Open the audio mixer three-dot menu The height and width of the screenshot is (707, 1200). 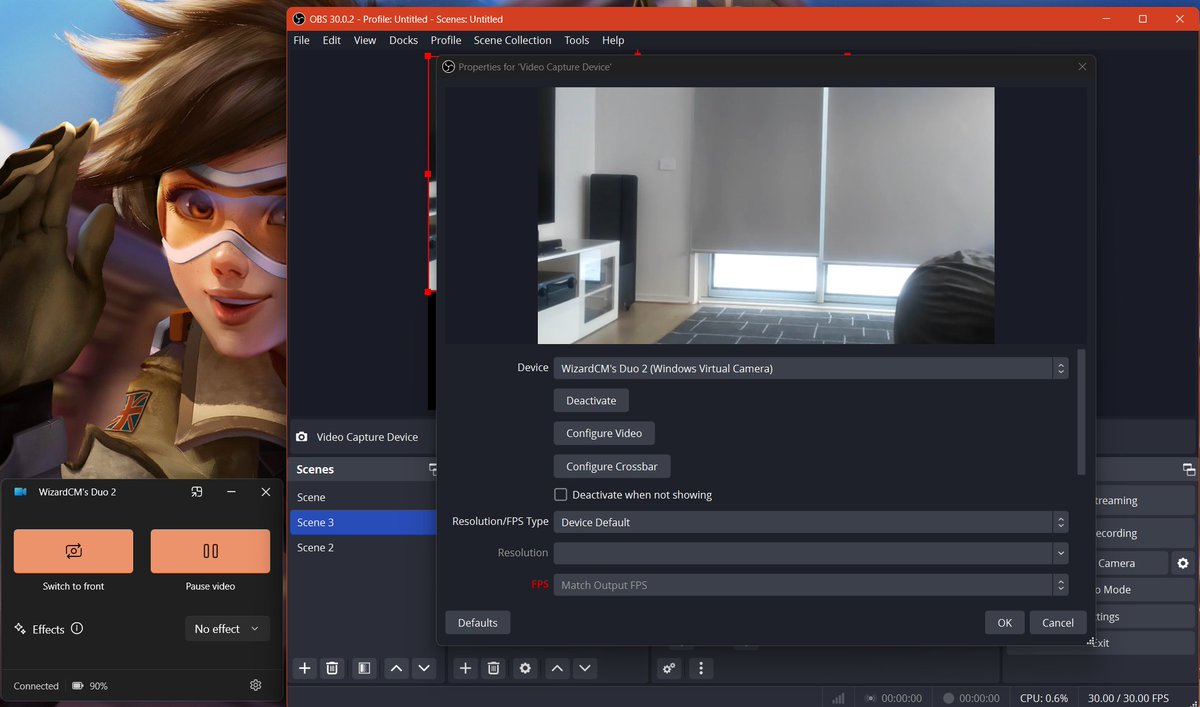pos(701,668)
